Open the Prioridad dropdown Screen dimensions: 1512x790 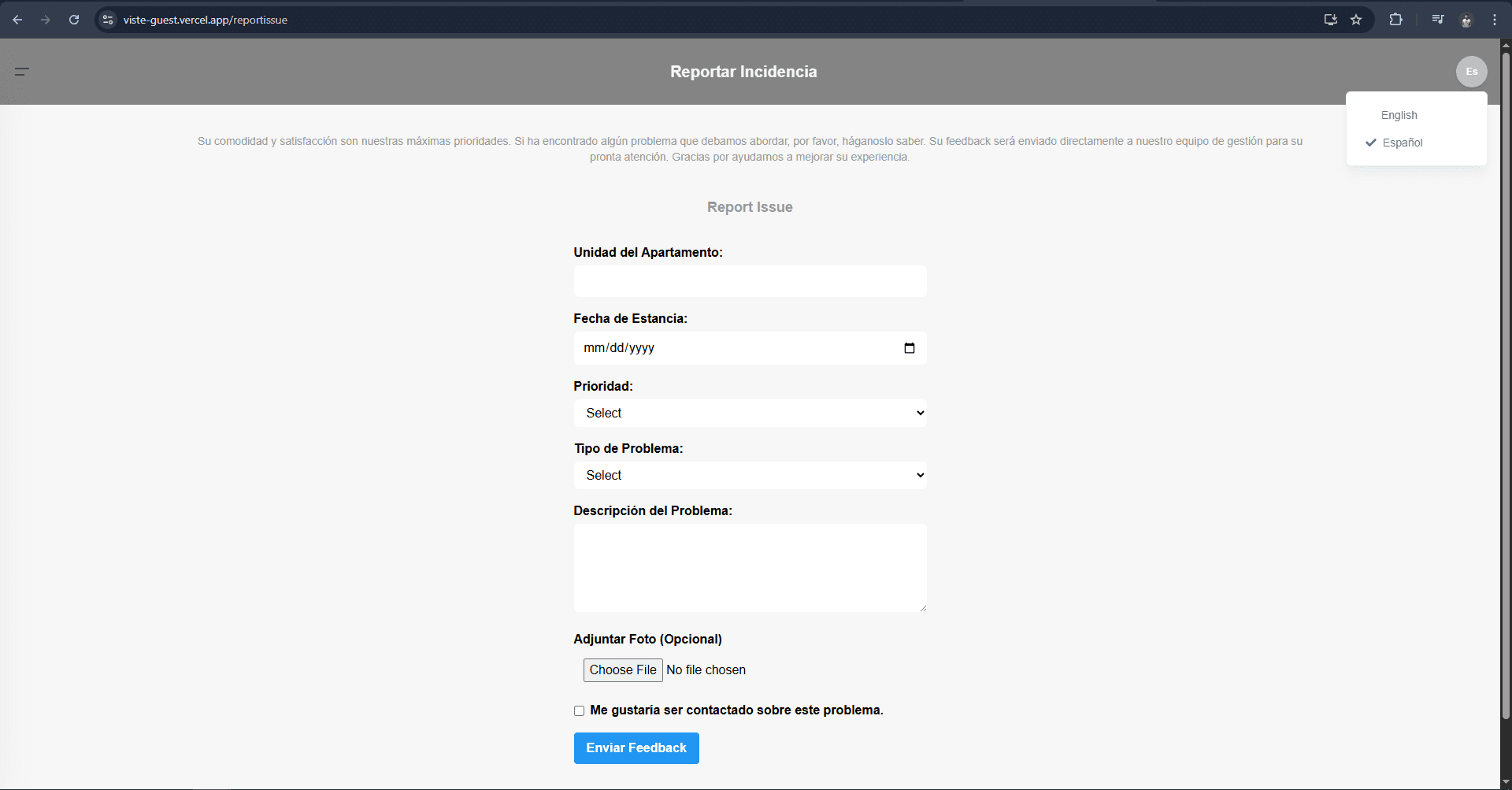750,412
